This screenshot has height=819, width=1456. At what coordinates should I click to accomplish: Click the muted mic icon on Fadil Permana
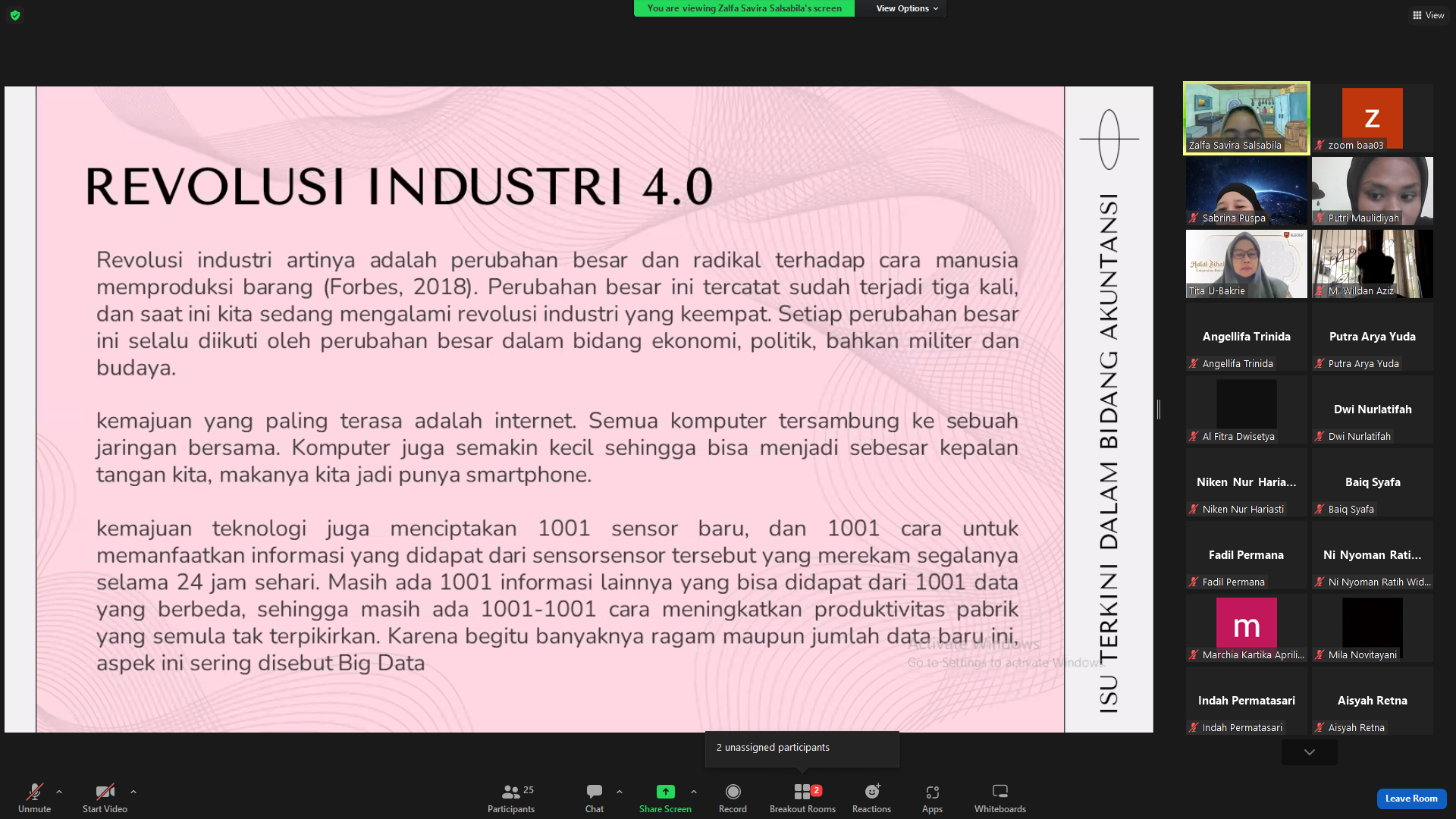pyautogui.click(x=1194, y=582)
